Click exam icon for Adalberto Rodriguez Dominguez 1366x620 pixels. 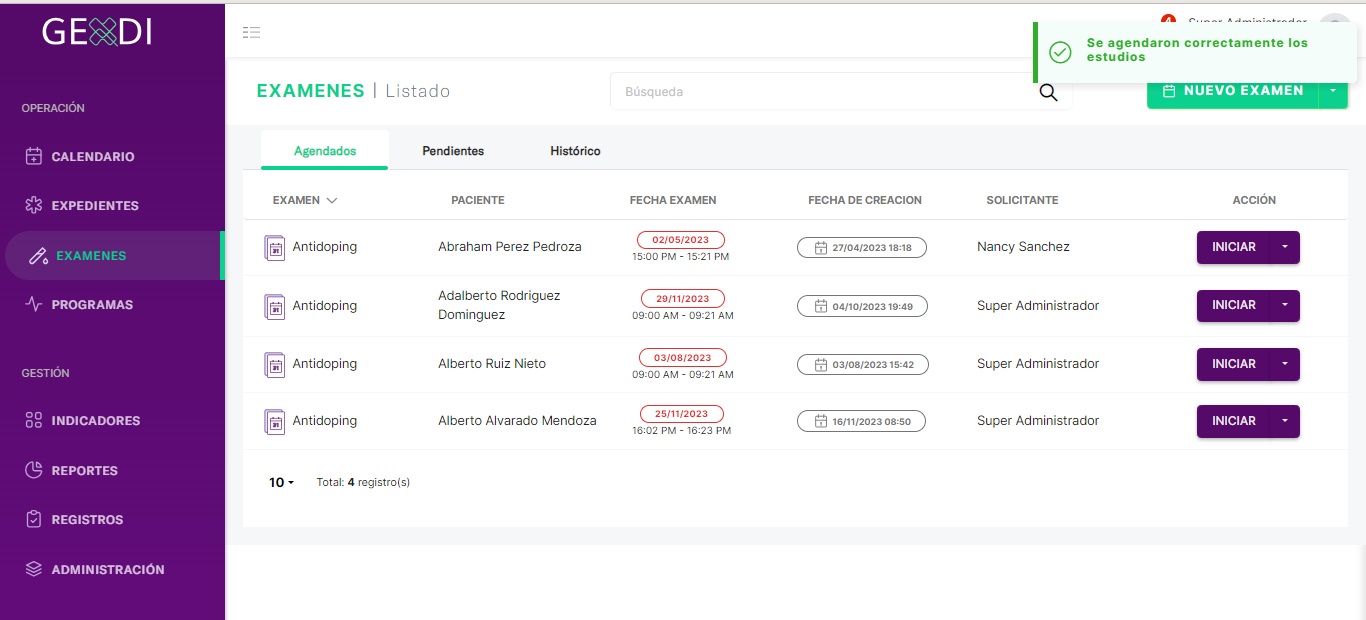pos(274,306)
